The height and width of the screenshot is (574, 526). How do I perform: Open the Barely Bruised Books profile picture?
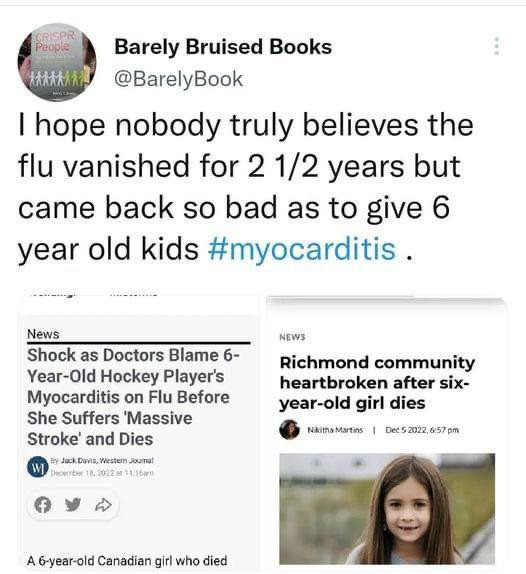(57, 62)
